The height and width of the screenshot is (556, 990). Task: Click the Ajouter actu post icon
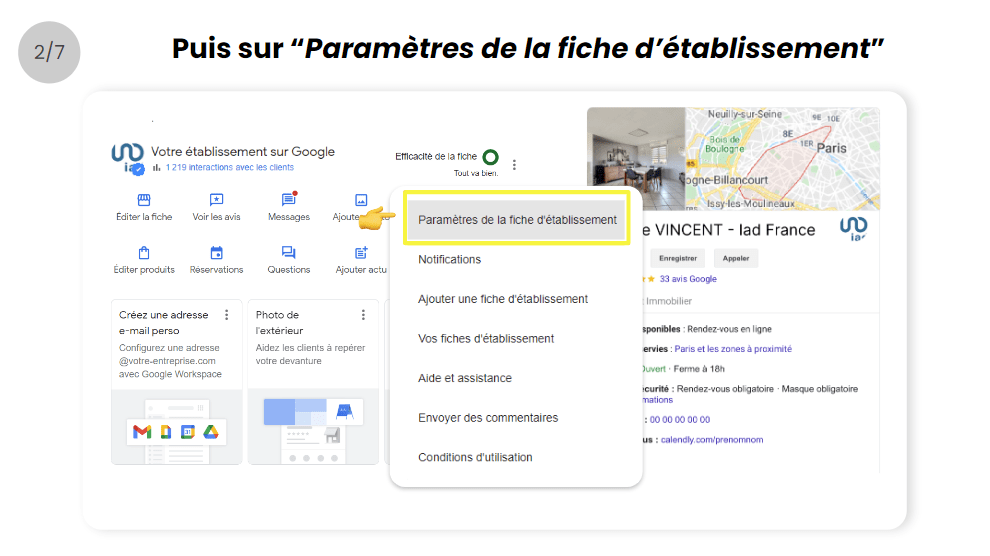(361, 253)
